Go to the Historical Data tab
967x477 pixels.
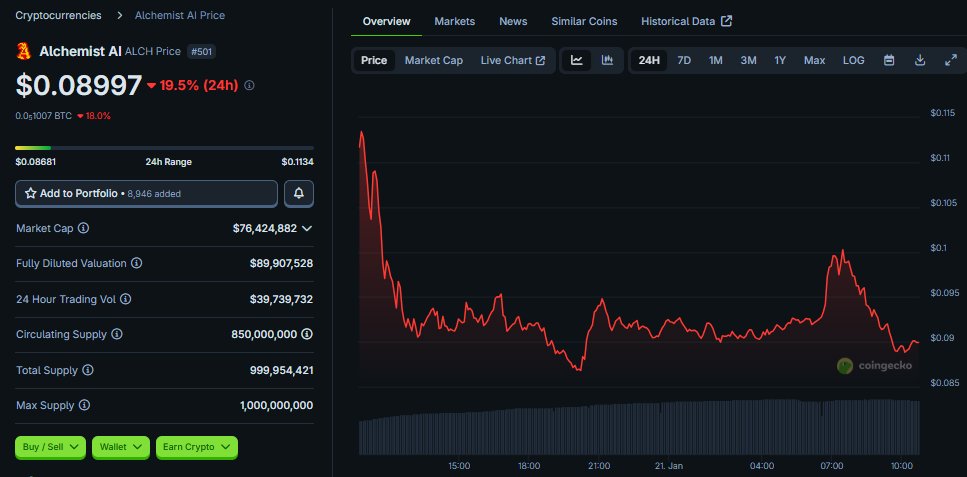pyautogui.click(x=686, y=21)
